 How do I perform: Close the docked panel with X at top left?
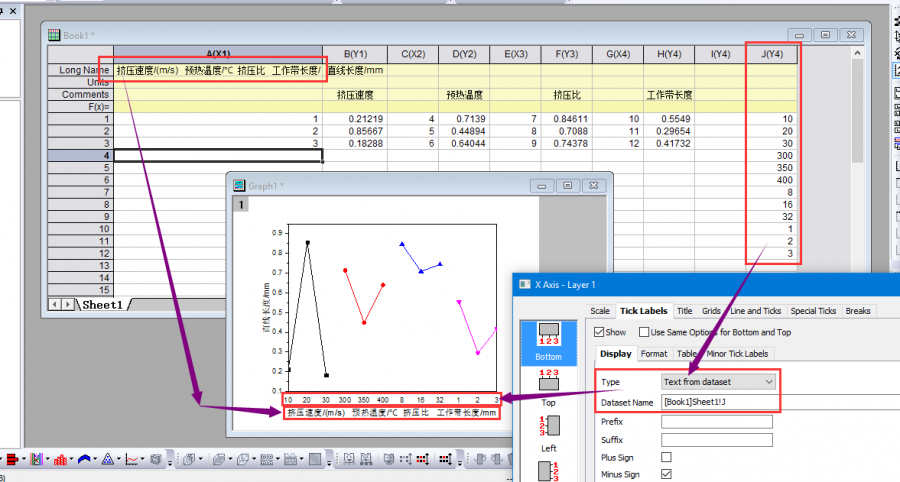pyautogui.click(x=13, y=11)
